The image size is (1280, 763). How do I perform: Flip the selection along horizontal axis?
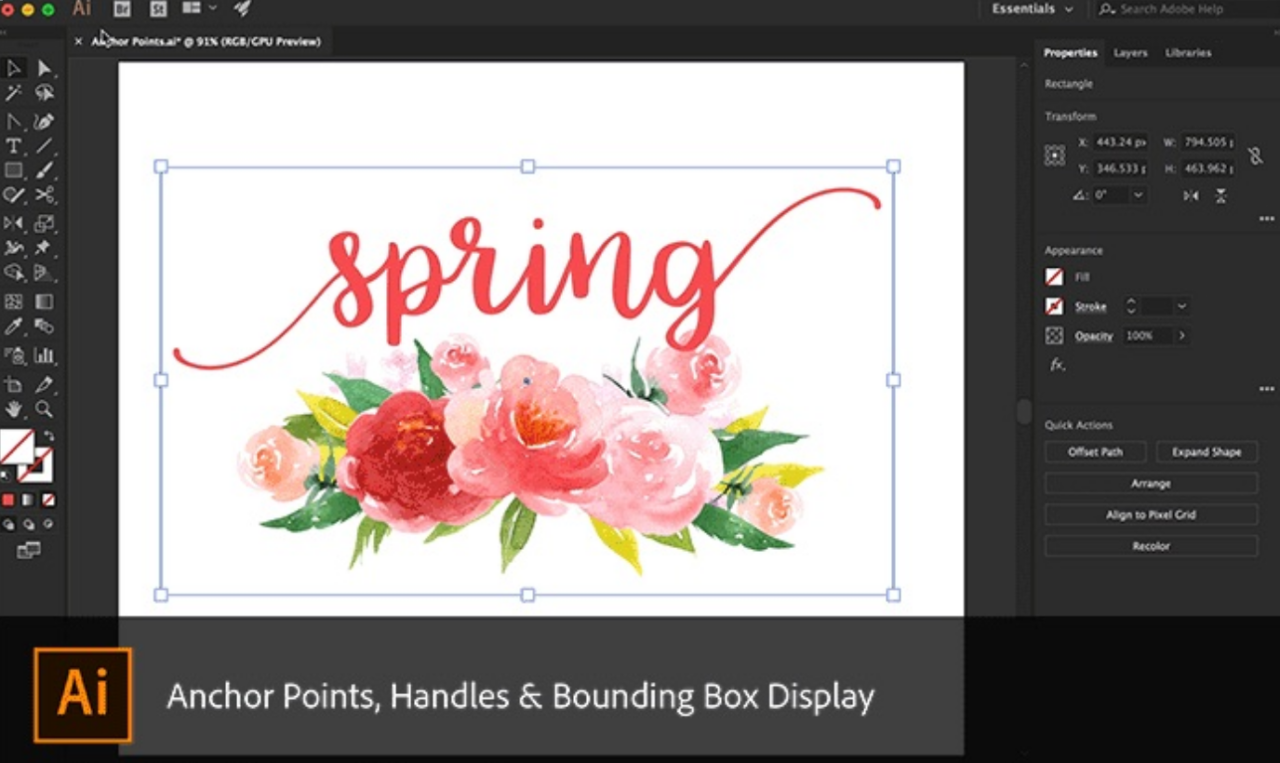pyautogui.click(x=1191, y=196)
